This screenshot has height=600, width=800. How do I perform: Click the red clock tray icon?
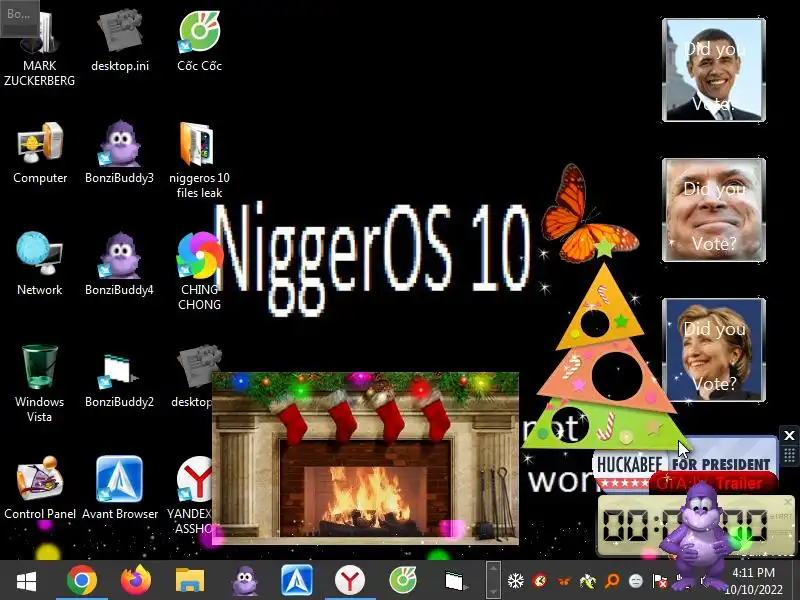[540, 581]
